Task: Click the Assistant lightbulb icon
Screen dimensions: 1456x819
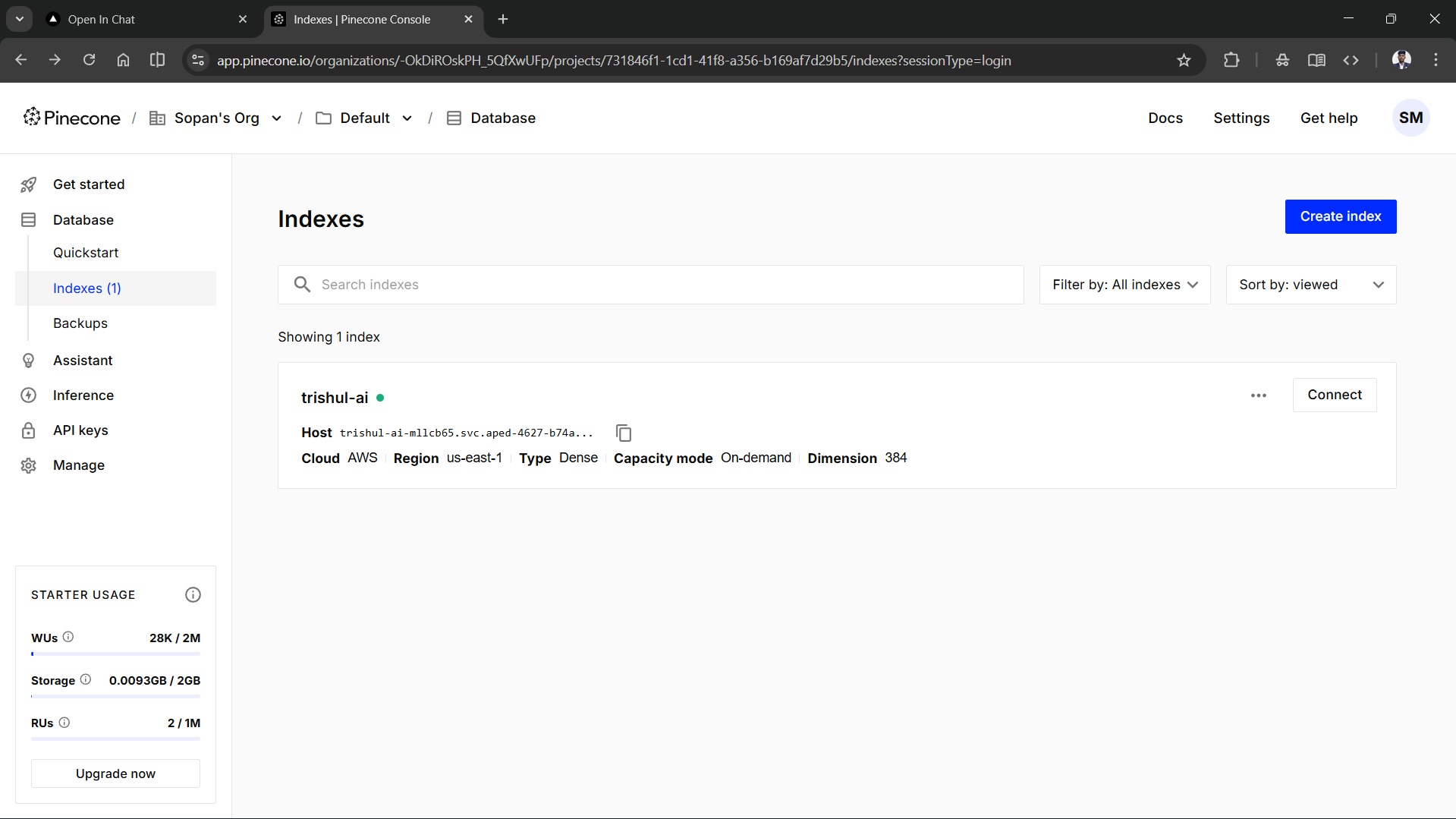Action: 29,361
